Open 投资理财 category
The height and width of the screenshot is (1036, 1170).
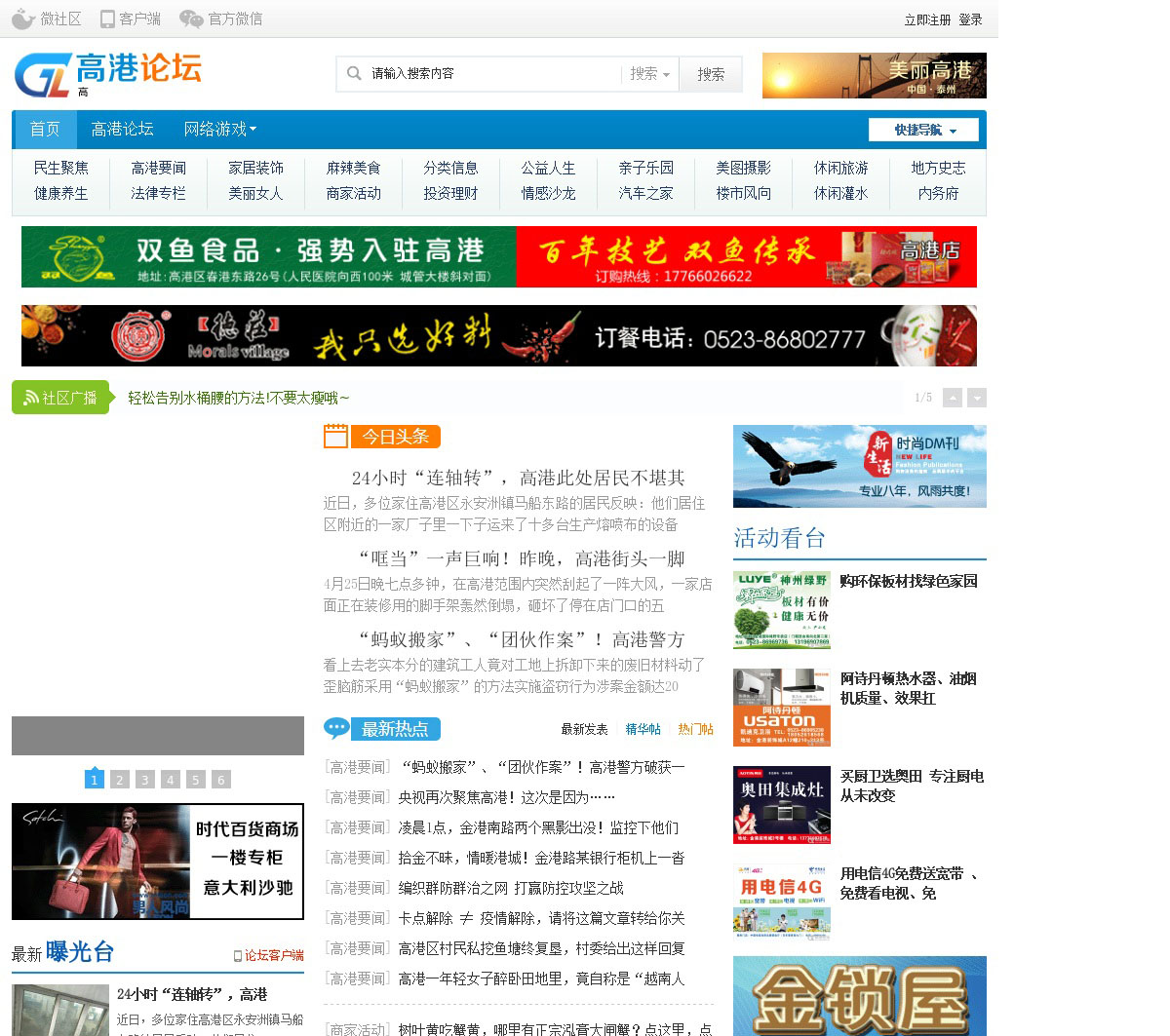coord(450,193)
